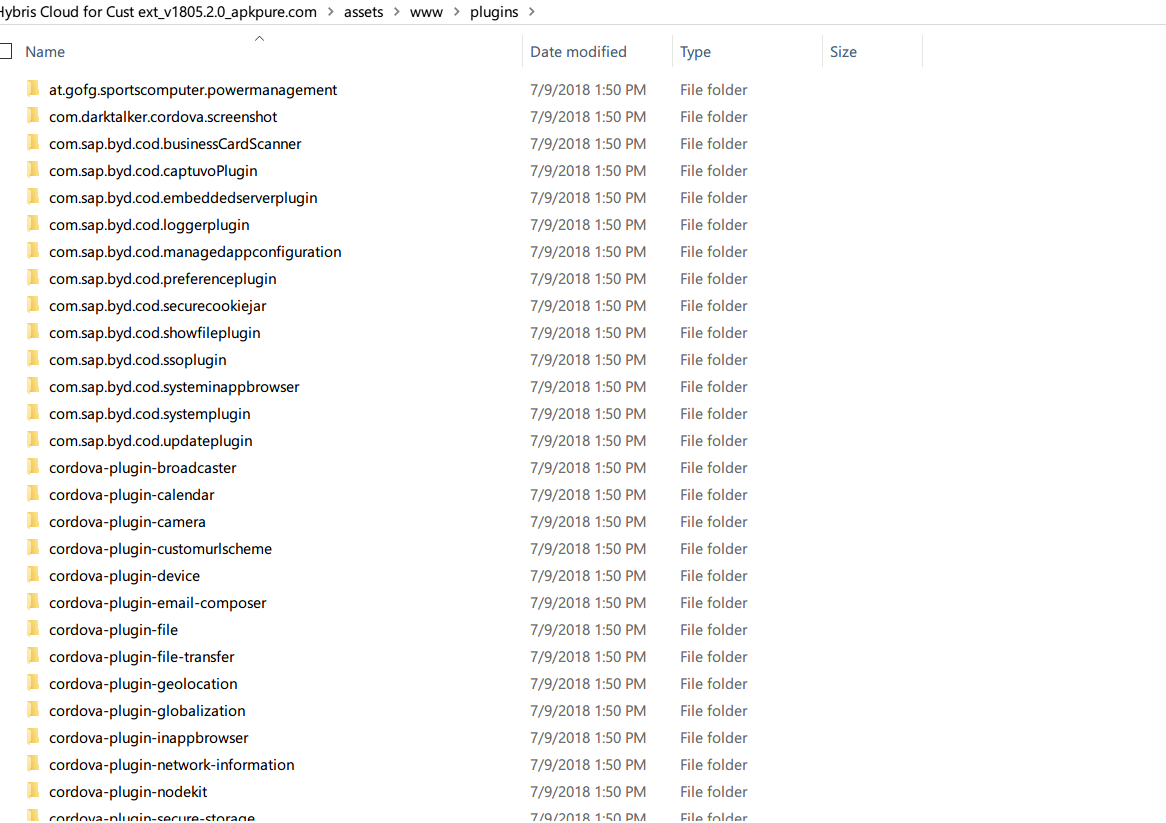1166x823 pixels.
Task: Go to Hybris Cloud for Cust breadcrumb folder
Action: (x=158, y=12)
